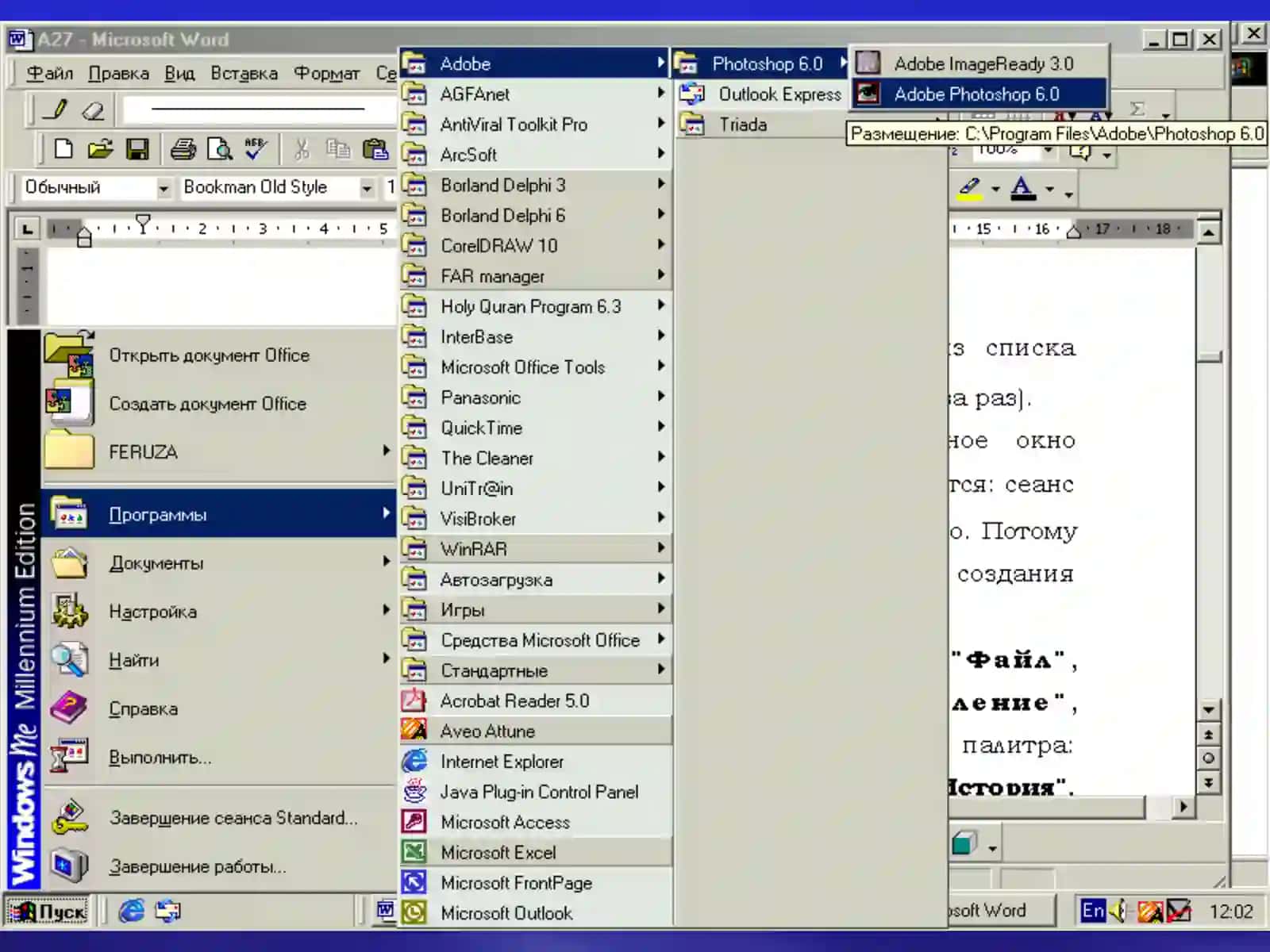This screenshot has height=952, width=1270.
Task: Select the pencil draw-table tool
Action: coord(56,109)
